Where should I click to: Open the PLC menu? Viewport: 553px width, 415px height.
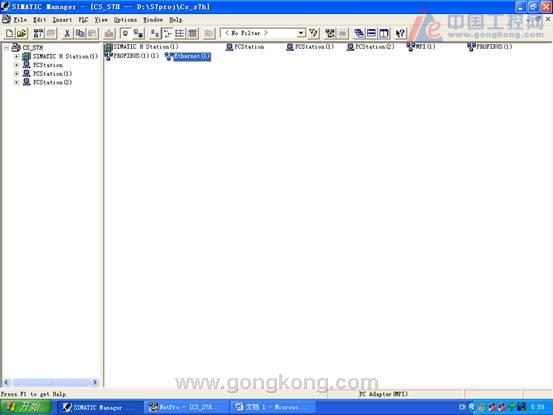click(83, 20)
